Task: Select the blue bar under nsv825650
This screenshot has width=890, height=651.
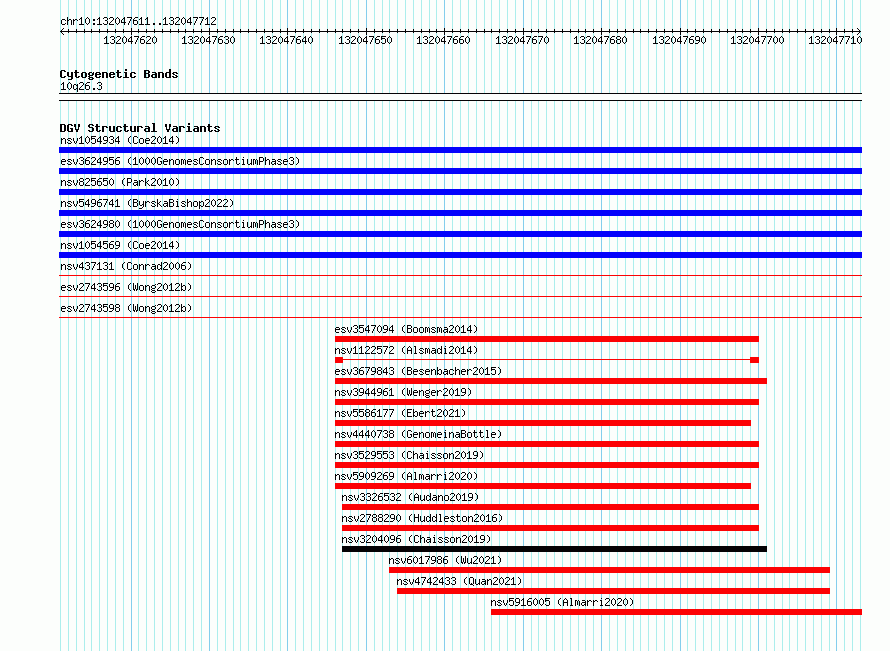Action: click(460, 192)
